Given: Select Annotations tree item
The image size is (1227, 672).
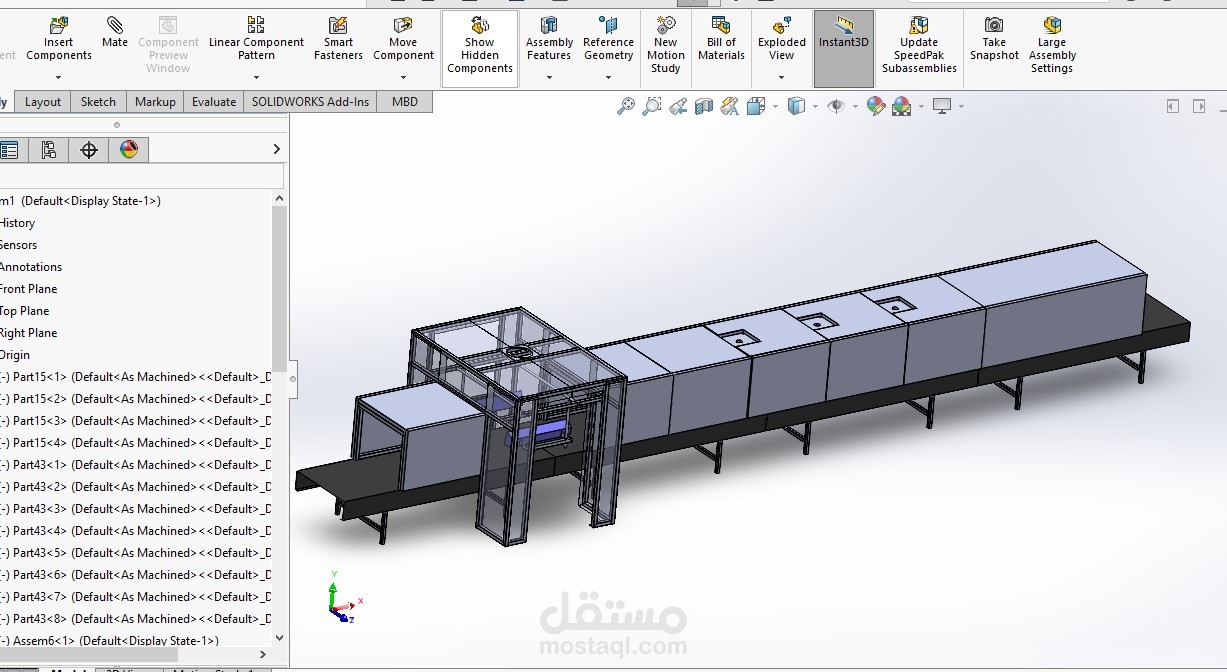Looking at the screenshot, I should pyautogui.click(x=31, y=267).
